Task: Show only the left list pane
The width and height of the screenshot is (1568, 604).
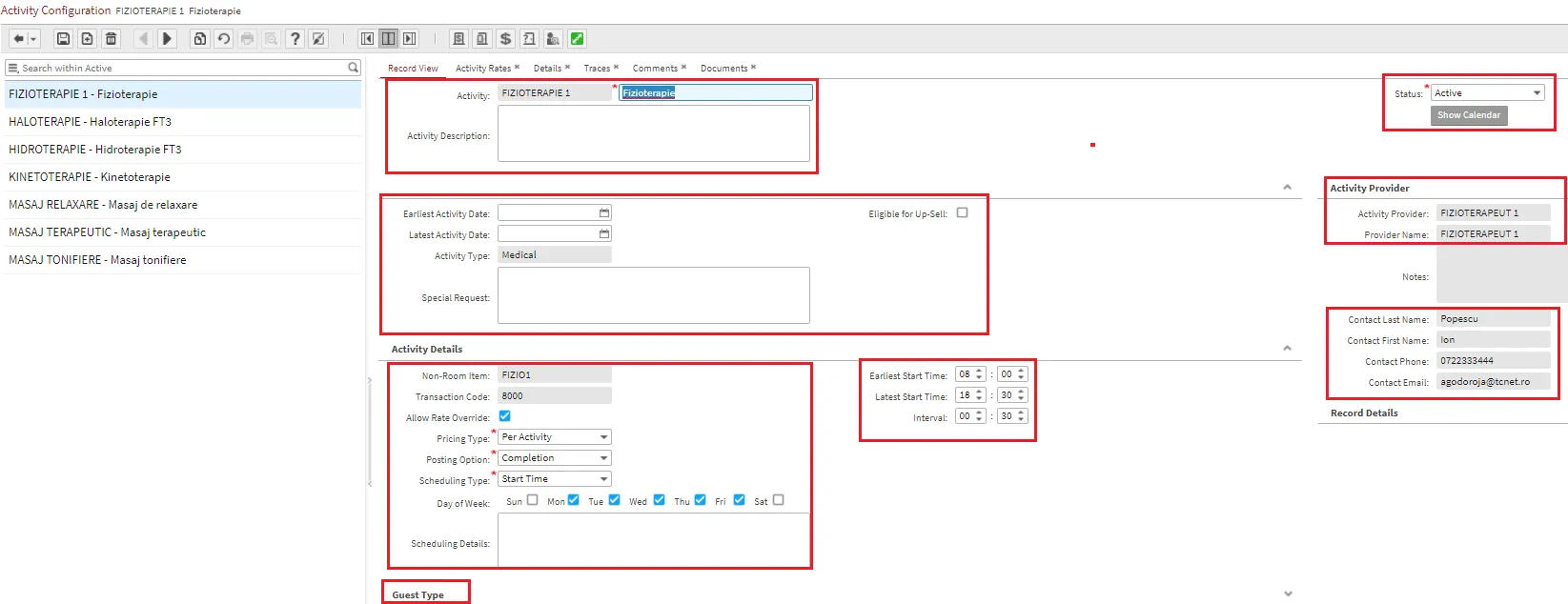Action: tap(367, 39)
